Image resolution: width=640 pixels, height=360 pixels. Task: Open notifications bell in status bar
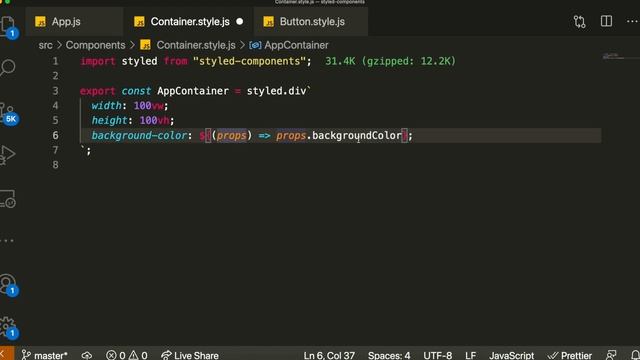635,355
